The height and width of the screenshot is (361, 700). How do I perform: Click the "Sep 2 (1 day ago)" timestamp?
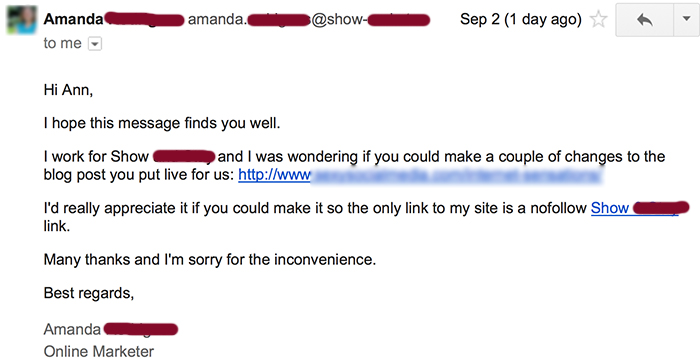point(521,20)
